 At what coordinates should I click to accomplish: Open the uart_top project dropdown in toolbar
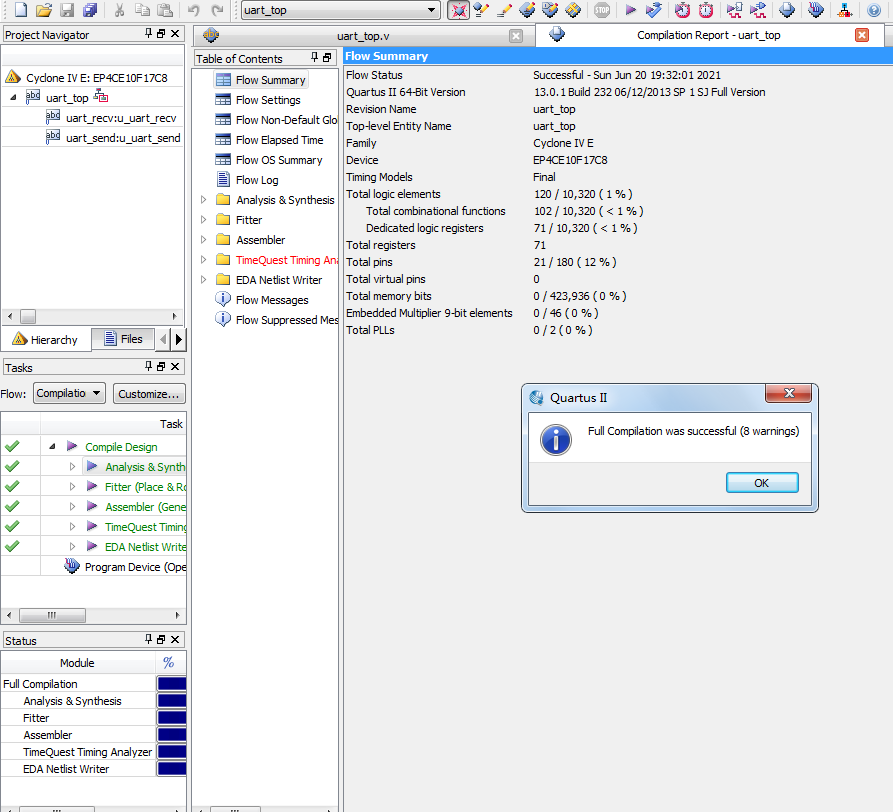coord(340,10)
